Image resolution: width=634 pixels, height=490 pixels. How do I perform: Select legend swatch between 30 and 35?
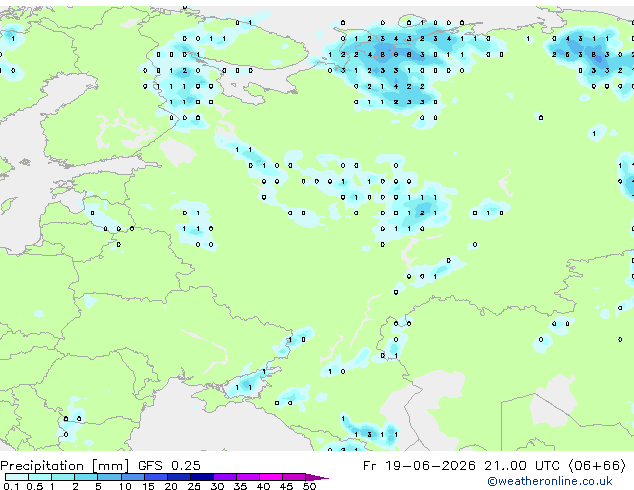[224, 477]
